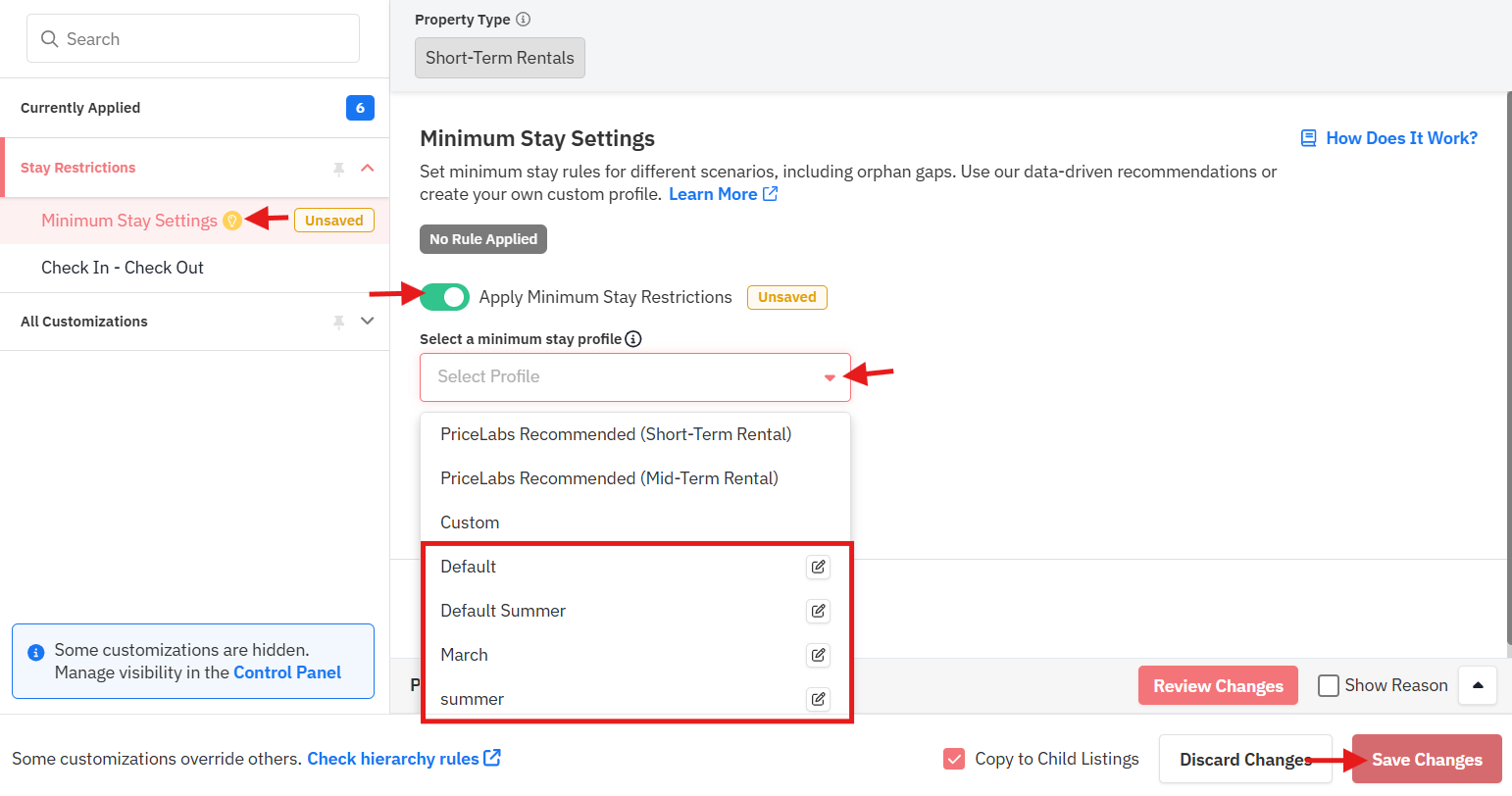This screenshot has height=796, width=1512.
Task: Click the up arrow button beside Show Reason
Action: tap(1478, 685)
